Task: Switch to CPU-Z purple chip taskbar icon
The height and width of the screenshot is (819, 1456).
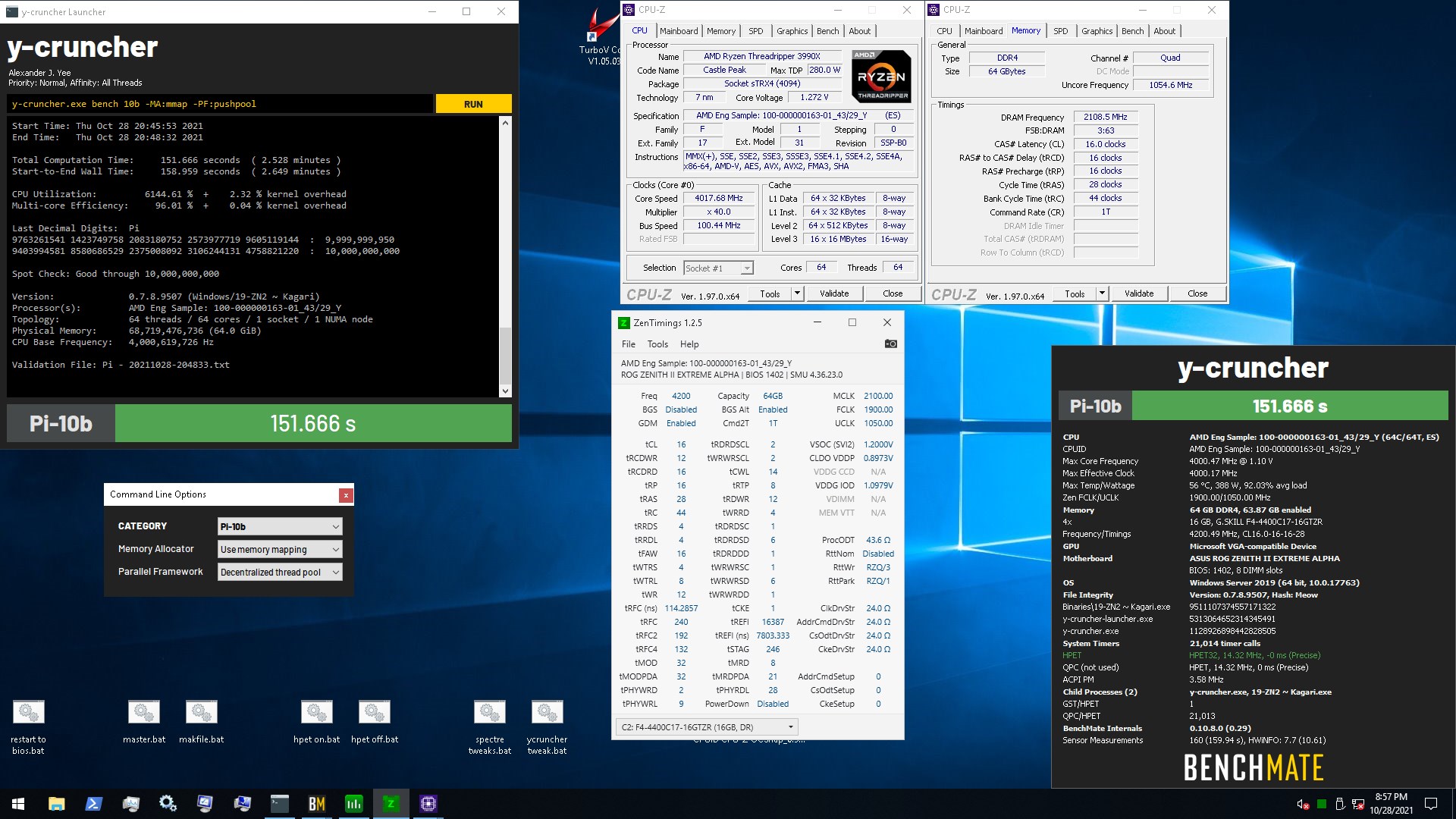Action: (428, 804)
